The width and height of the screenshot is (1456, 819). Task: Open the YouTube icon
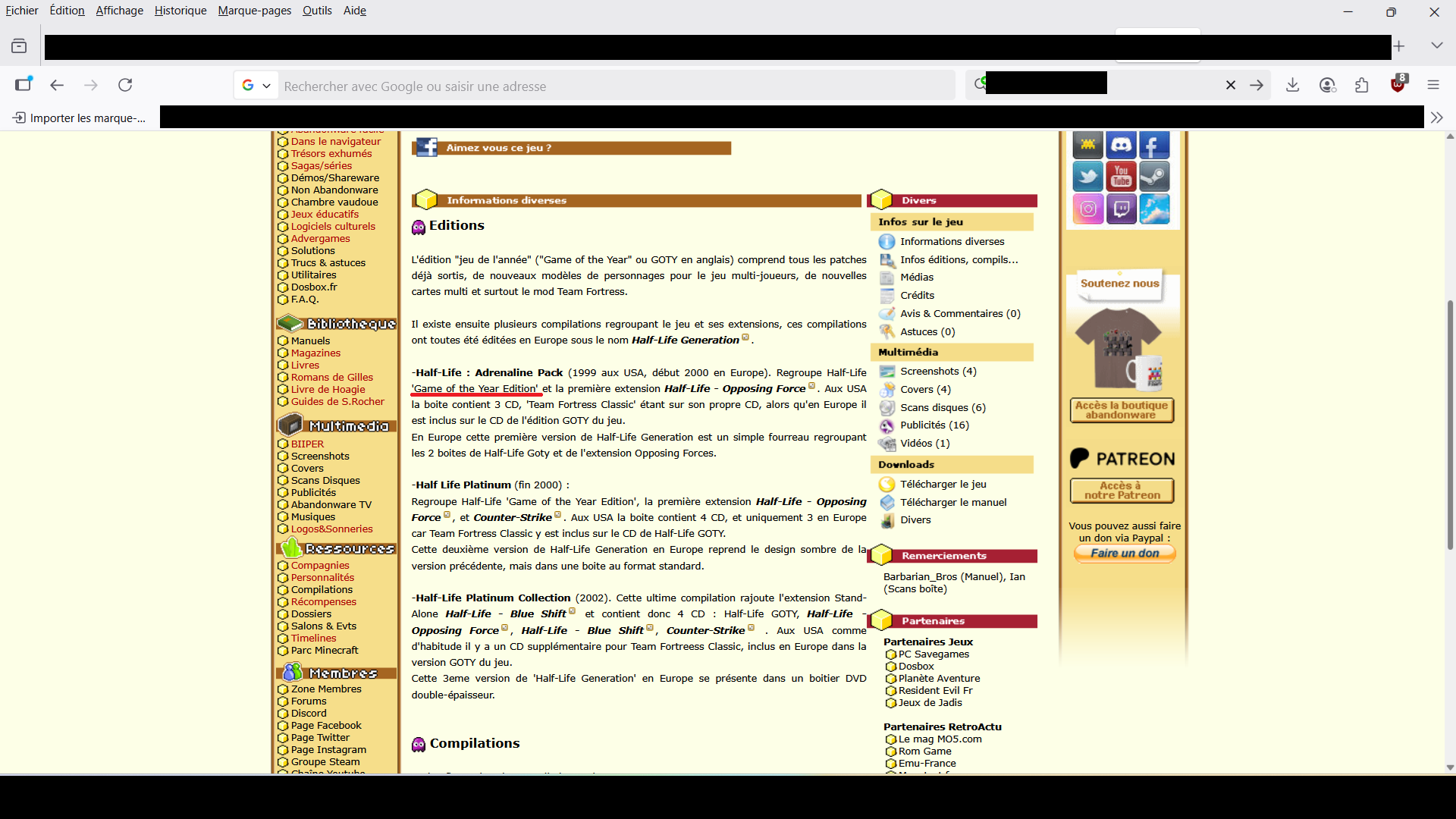click(1121, 177)
